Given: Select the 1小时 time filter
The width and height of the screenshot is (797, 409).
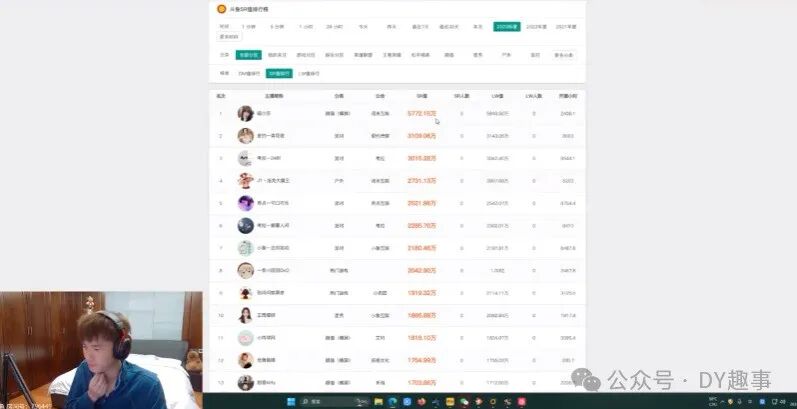Looking at the screenshot, I should pyautogui.click(x=305, y=26).
